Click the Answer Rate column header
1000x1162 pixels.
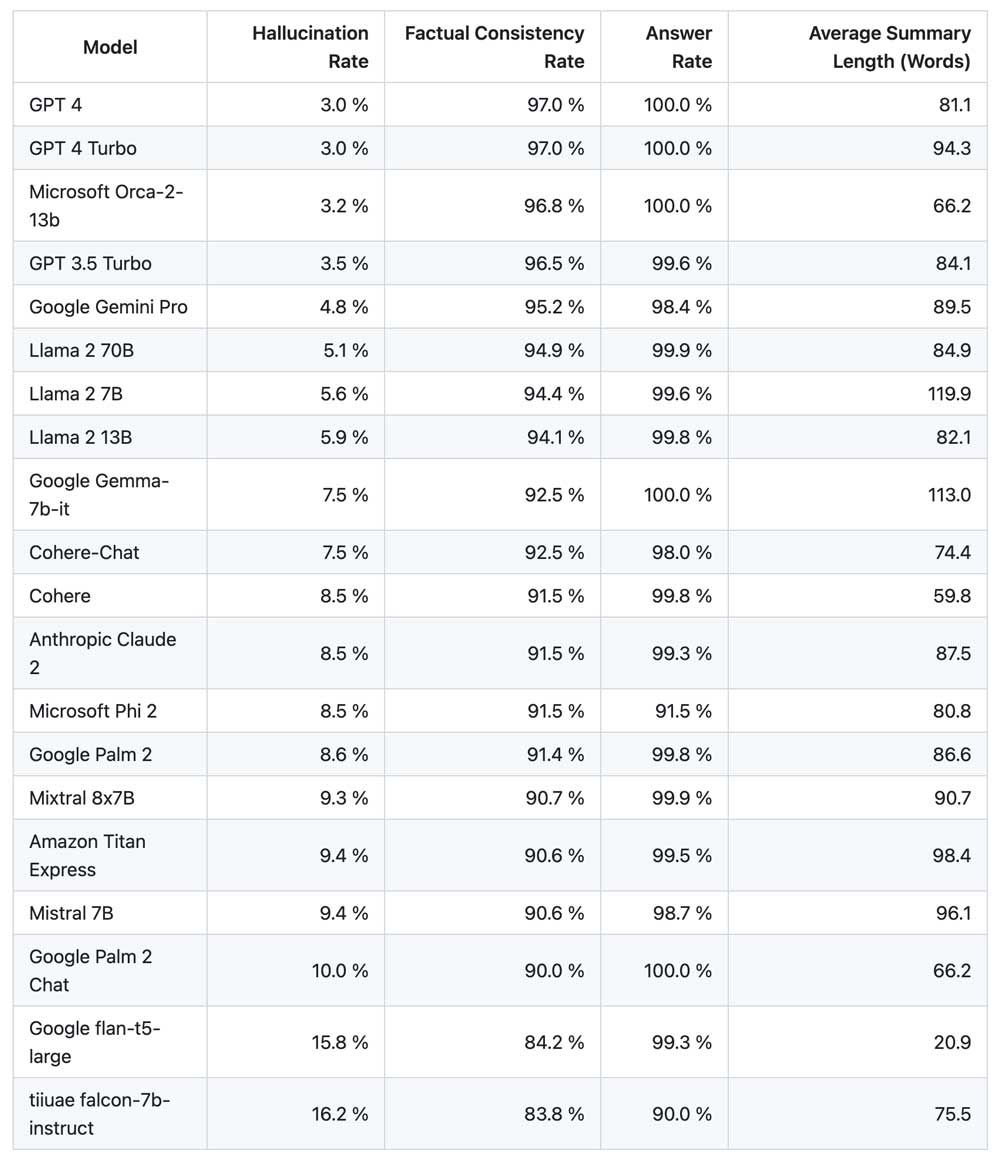point(678,47)
